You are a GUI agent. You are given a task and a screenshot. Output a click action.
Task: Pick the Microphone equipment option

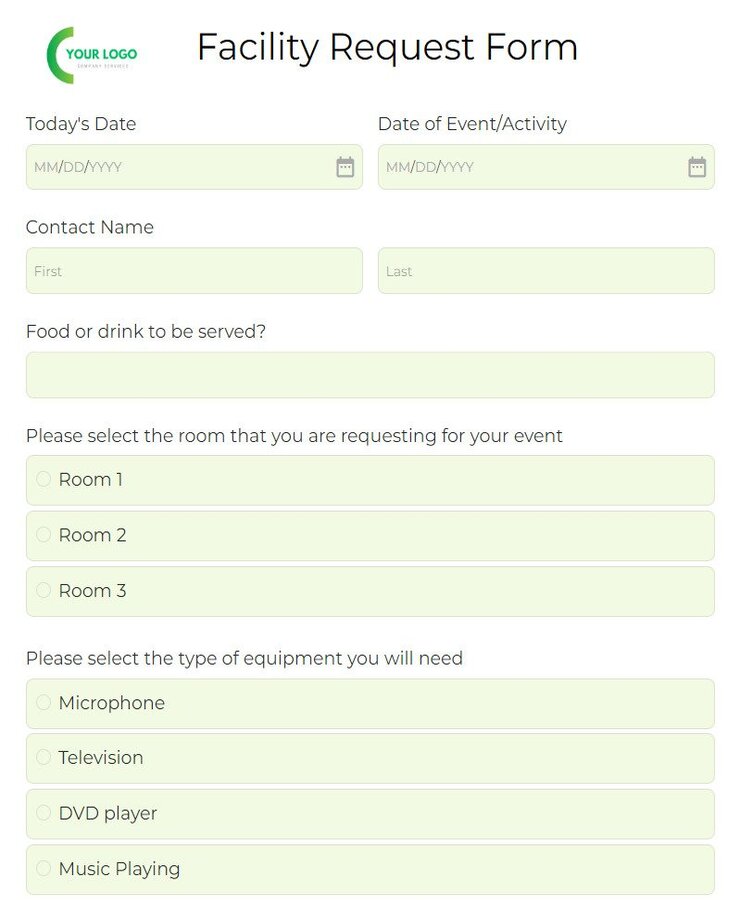pyautogui.click(x=44, y=703)
